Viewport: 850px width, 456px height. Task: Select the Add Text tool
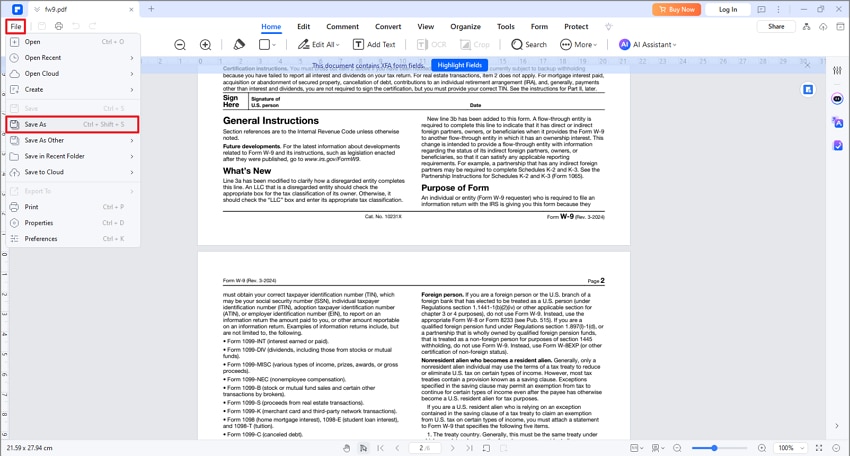tap(374, 44)
